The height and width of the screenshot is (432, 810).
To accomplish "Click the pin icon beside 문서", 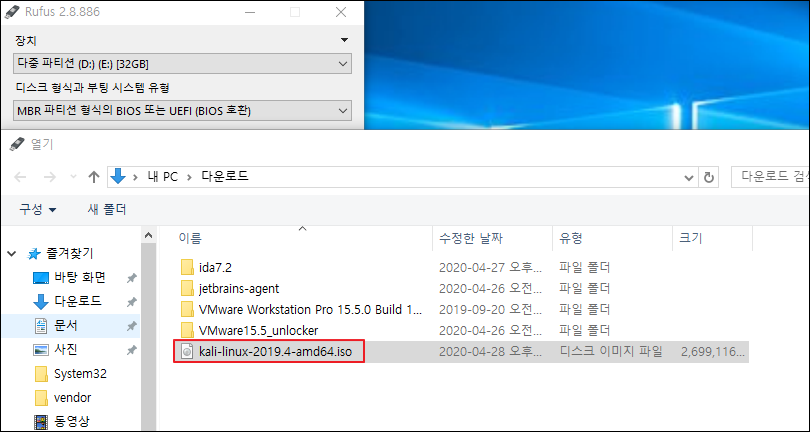I will click(x=131, y=326).
